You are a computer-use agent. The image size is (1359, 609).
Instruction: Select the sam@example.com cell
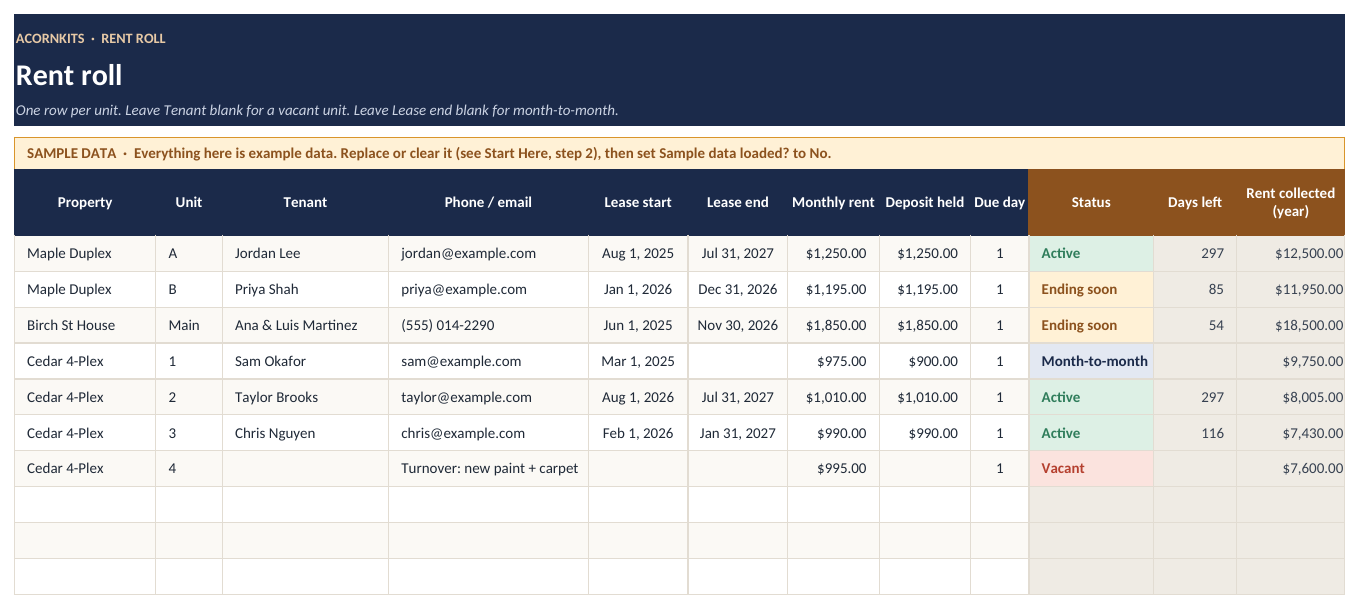[488, 361]
